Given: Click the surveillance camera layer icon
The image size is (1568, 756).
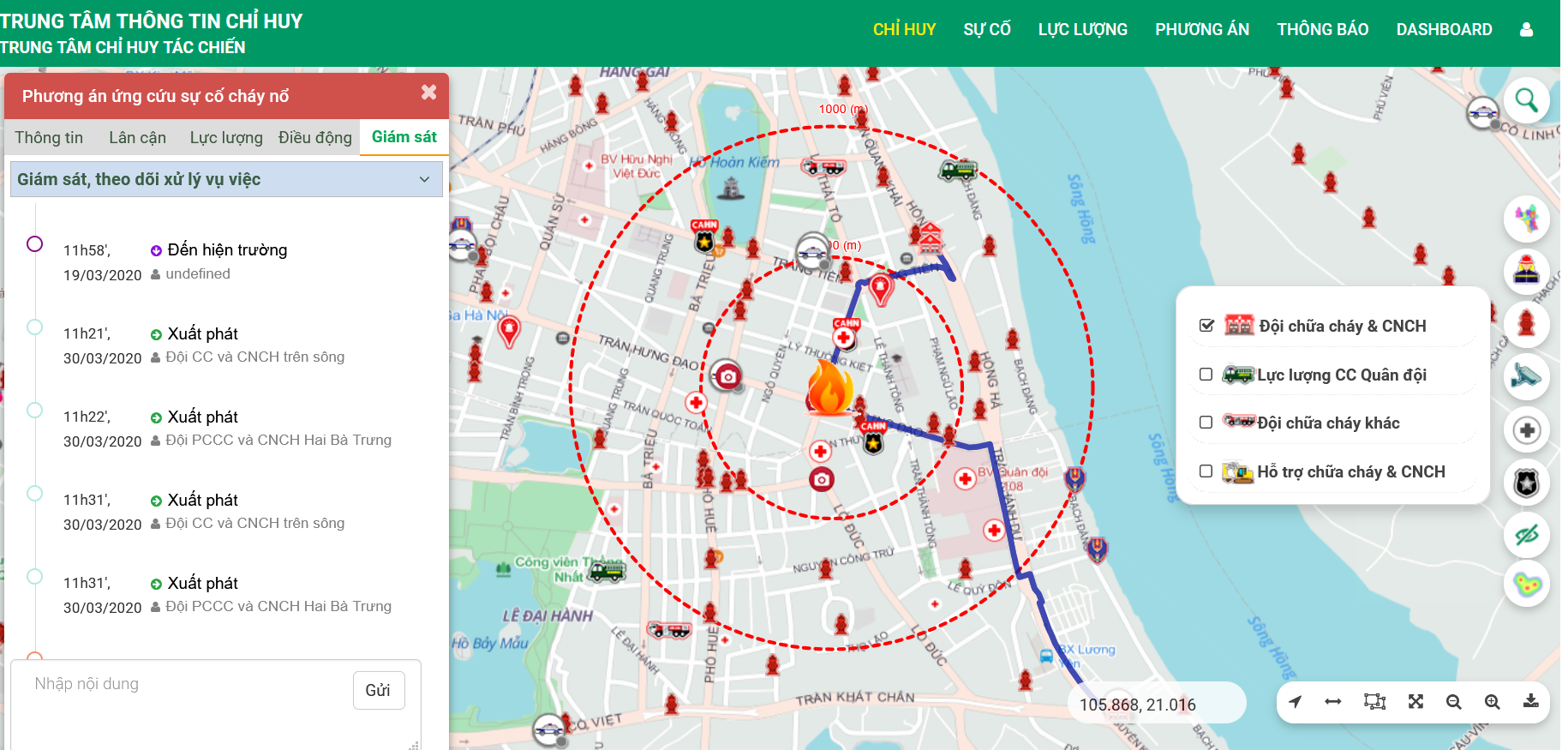Looking at the screenshot, I should click(1526, 376).
